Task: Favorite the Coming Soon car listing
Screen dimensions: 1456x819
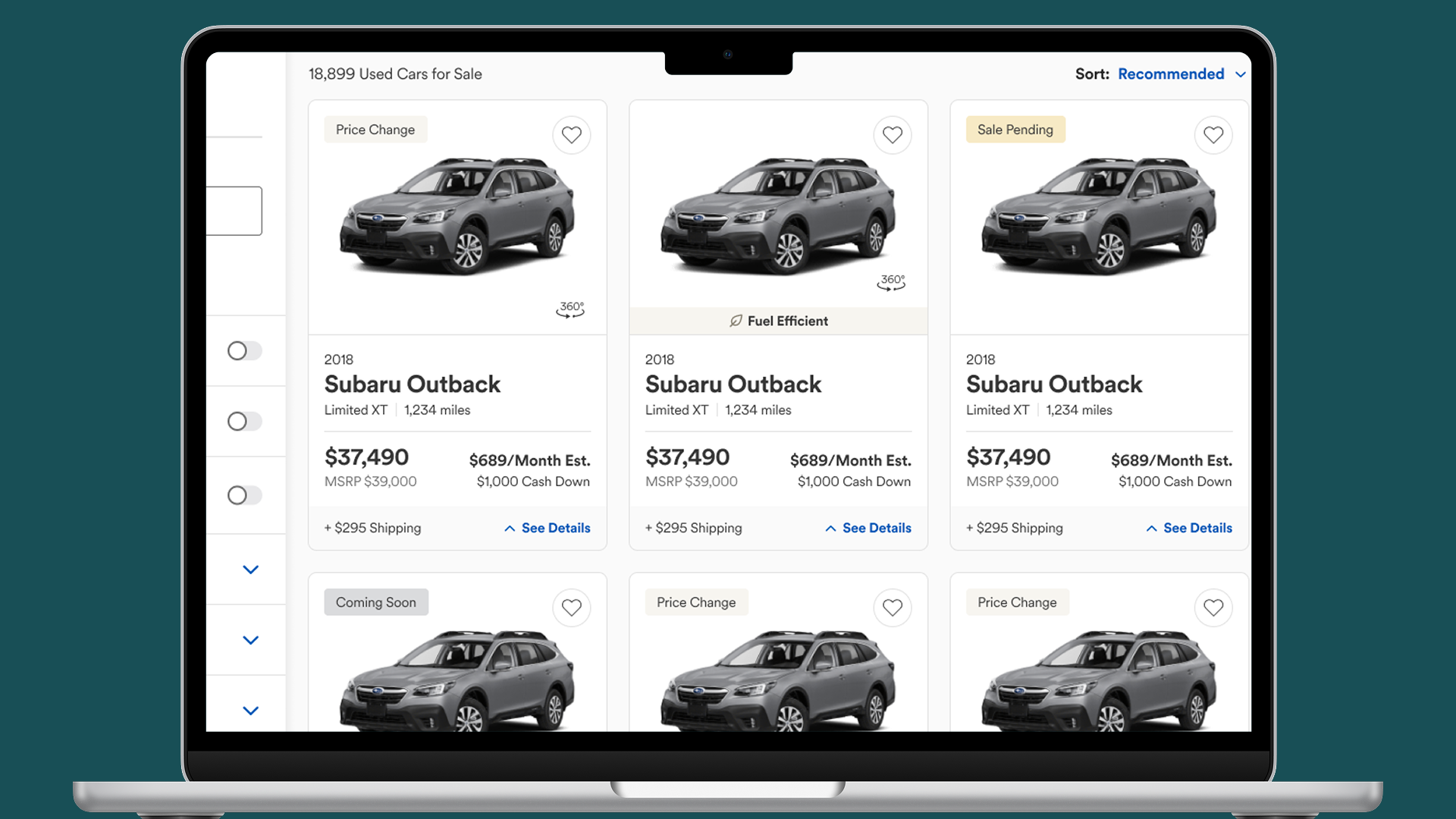Action: tap(571, 607)
